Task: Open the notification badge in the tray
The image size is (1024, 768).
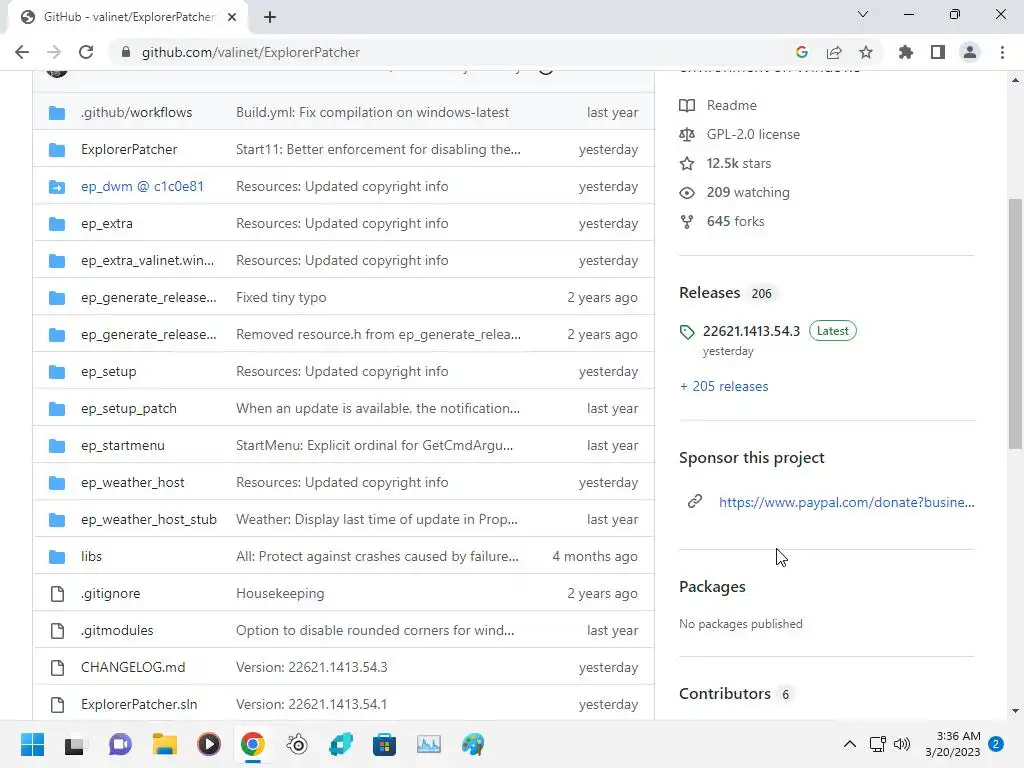Action: point(996,744)
